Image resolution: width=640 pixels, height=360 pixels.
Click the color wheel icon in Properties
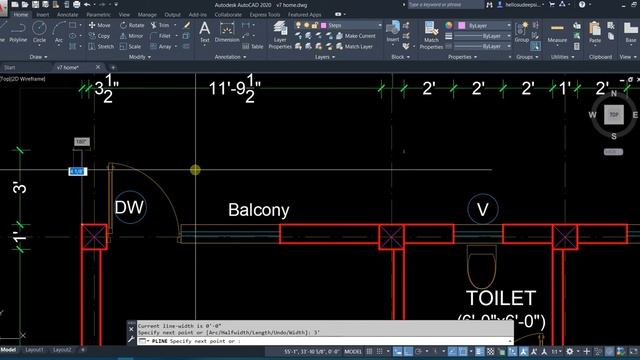tap(449, 25)
